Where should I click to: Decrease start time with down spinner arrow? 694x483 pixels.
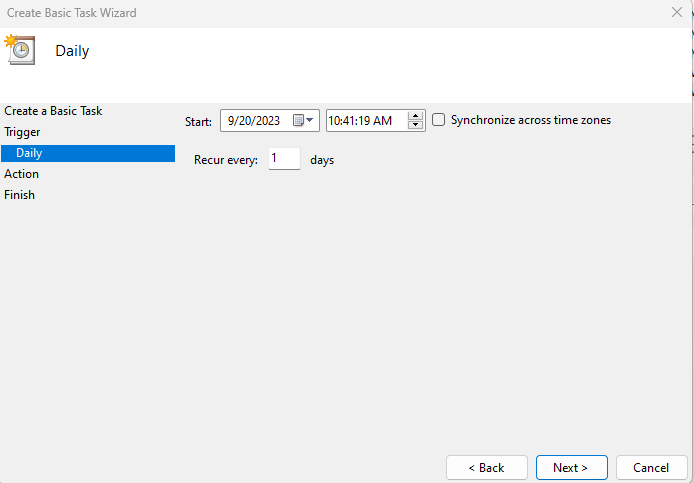(415, 125)
